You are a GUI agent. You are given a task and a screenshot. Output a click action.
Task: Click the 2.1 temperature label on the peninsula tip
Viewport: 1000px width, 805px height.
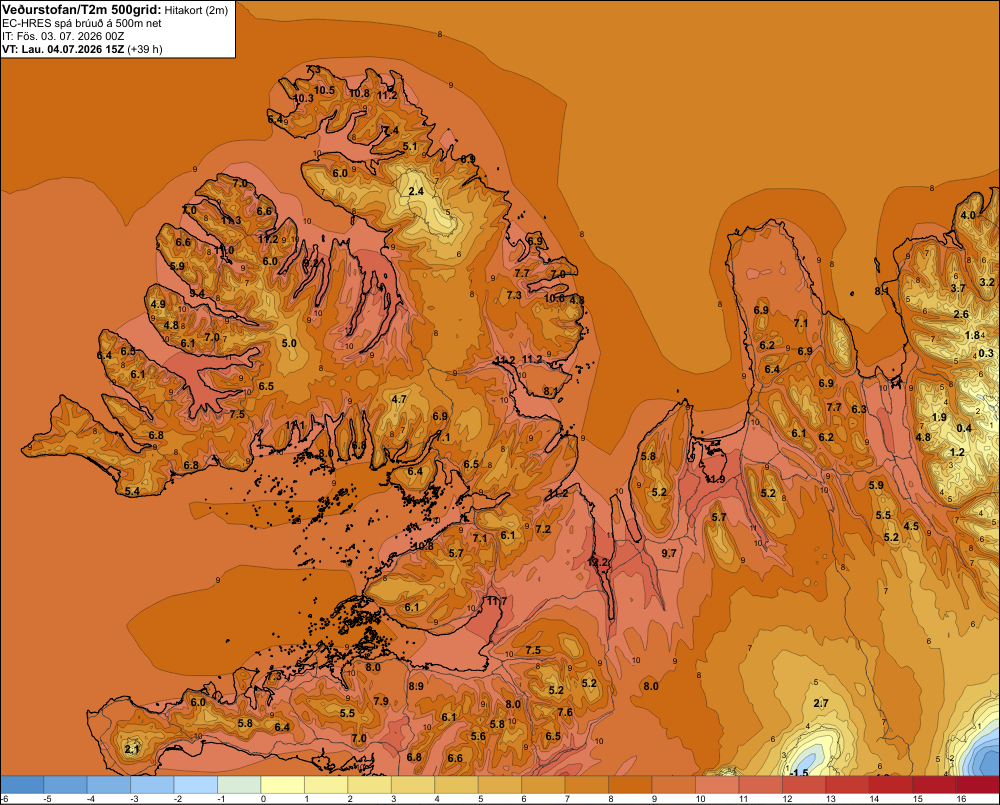point(131,749)
